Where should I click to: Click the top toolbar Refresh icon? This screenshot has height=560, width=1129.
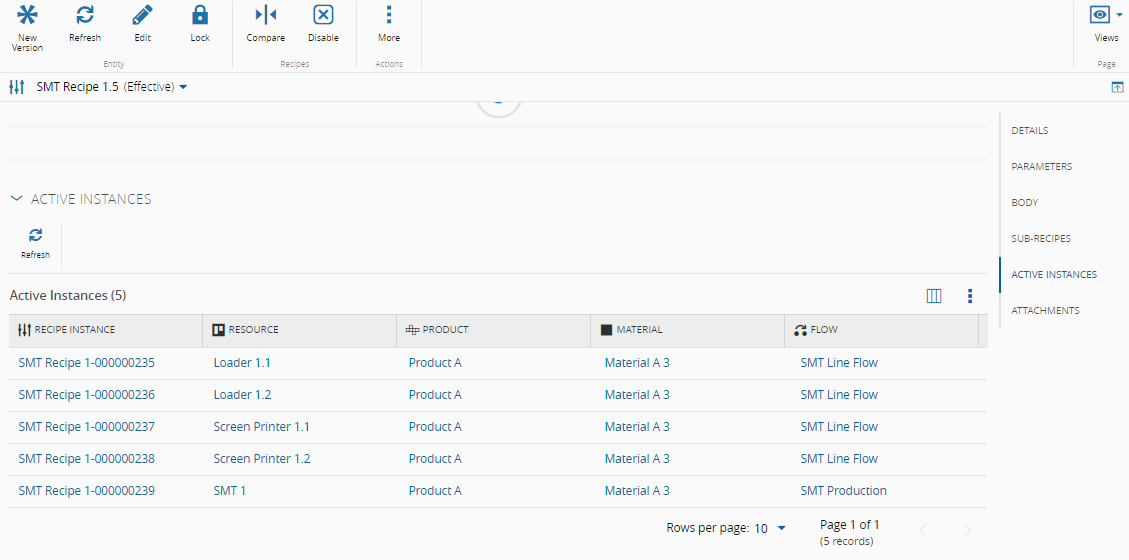85,16
